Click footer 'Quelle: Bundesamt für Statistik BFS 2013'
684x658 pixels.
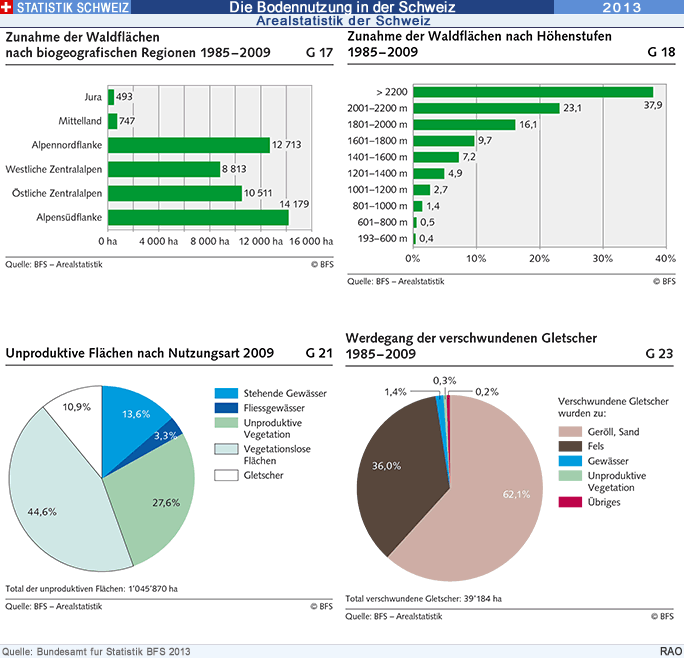(x=96, y=651)
